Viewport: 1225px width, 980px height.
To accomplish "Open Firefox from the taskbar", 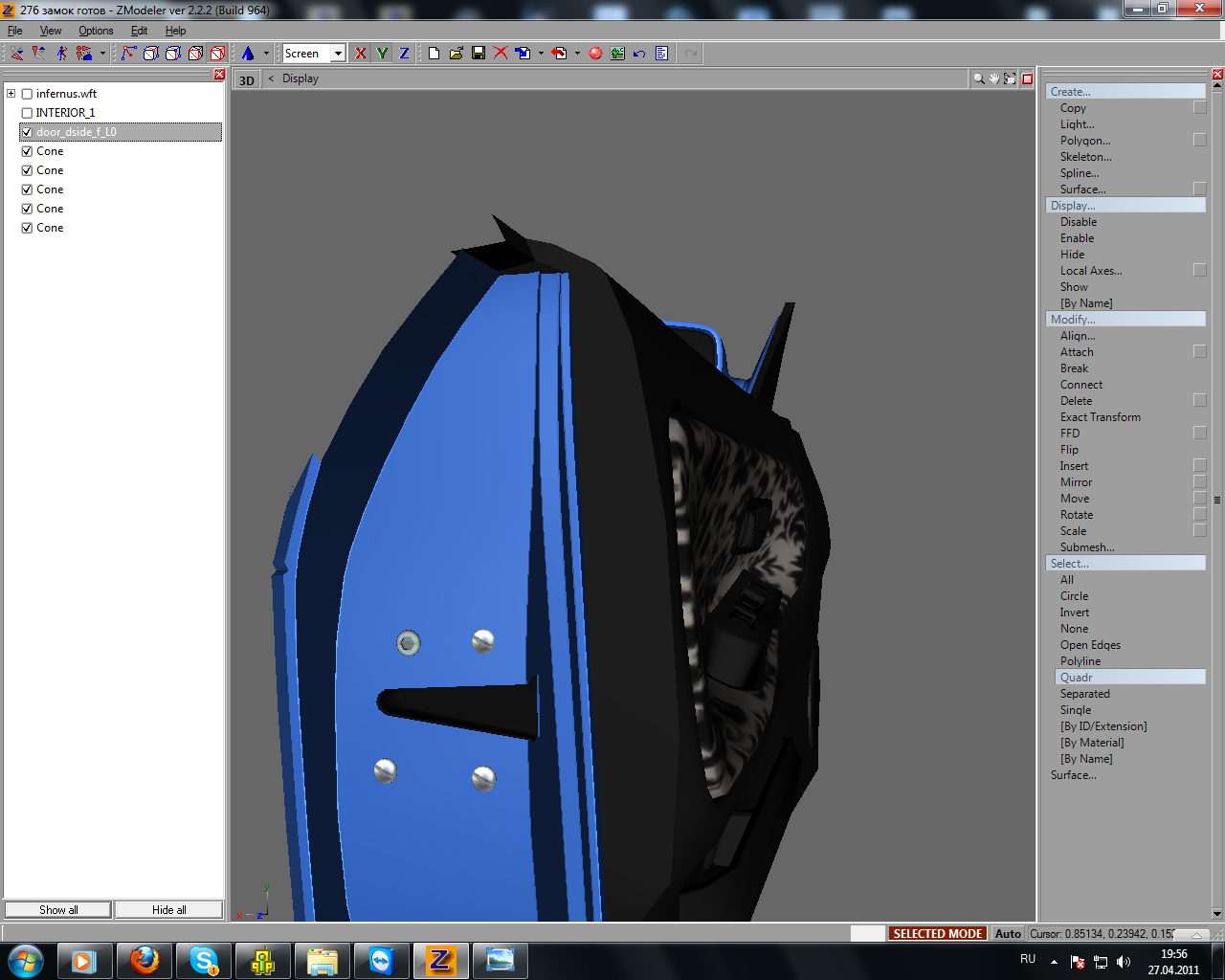I will [145, 960].
